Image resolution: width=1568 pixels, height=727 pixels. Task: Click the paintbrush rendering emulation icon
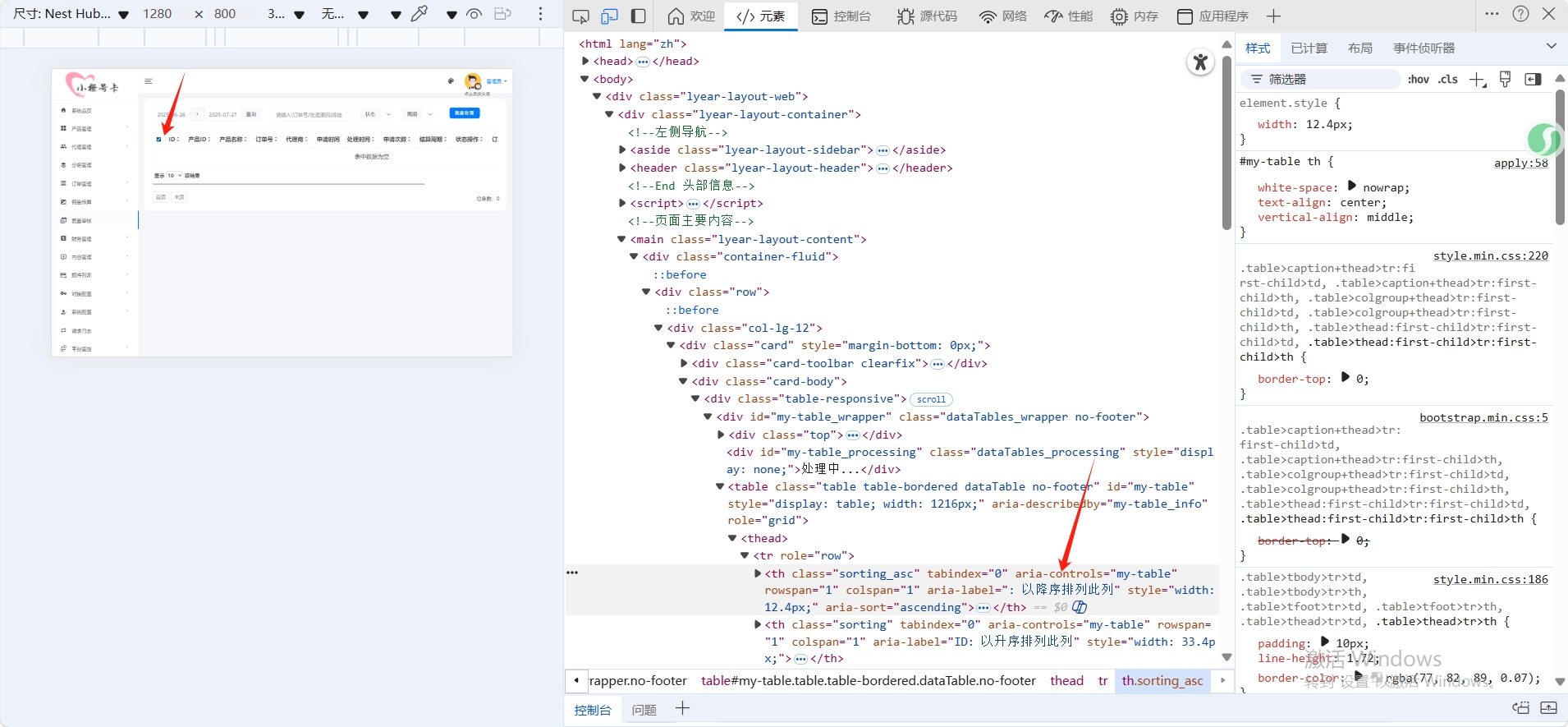tap(1505, 79)
